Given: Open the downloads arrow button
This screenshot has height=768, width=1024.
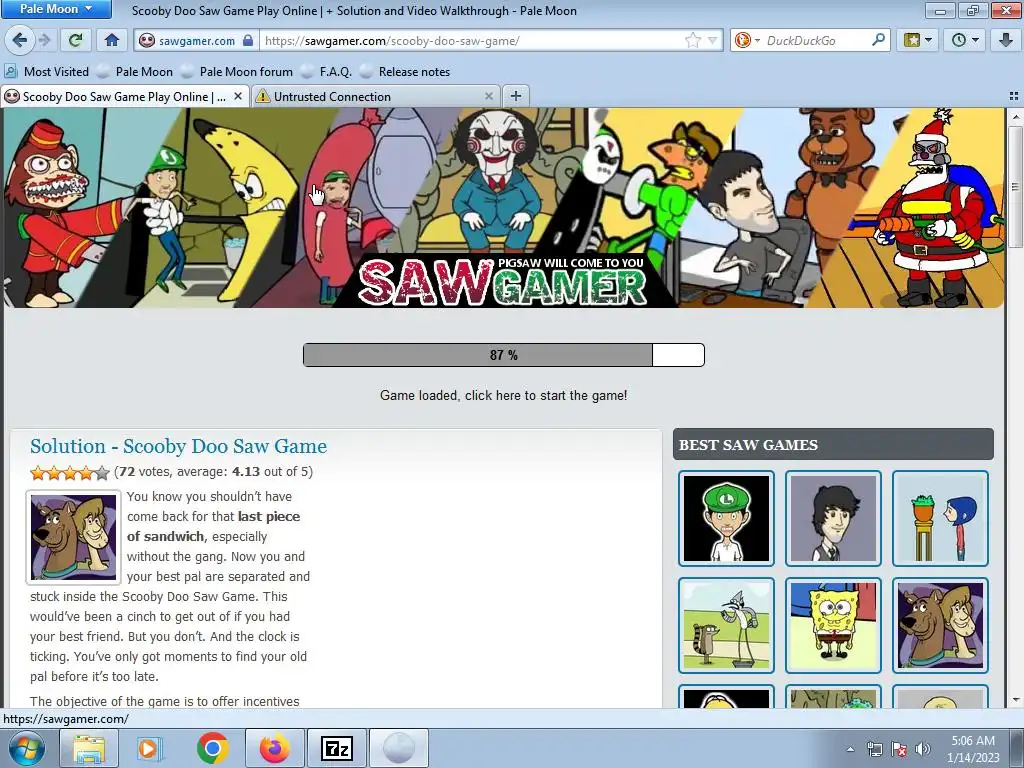Looking at the screenshot, I should click(x=1006, y=40).
